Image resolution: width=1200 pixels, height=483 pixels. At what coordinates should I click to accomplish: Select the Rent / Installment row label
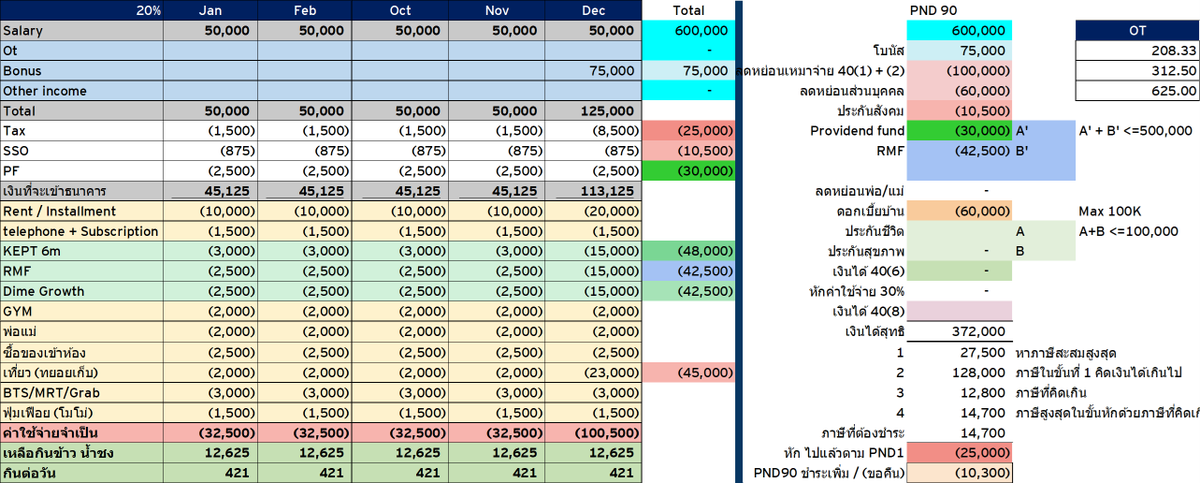point(82,211)
